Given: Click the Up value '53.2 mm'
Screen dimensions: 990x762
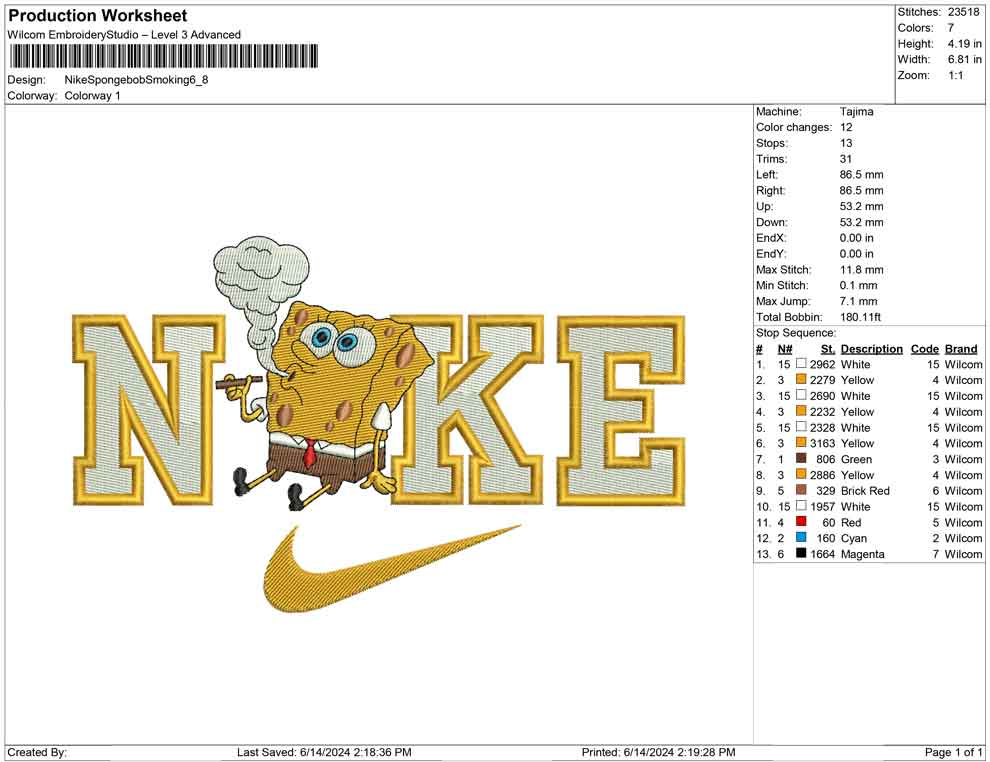Looking at the screenshot, I should [x=861, y=206].
